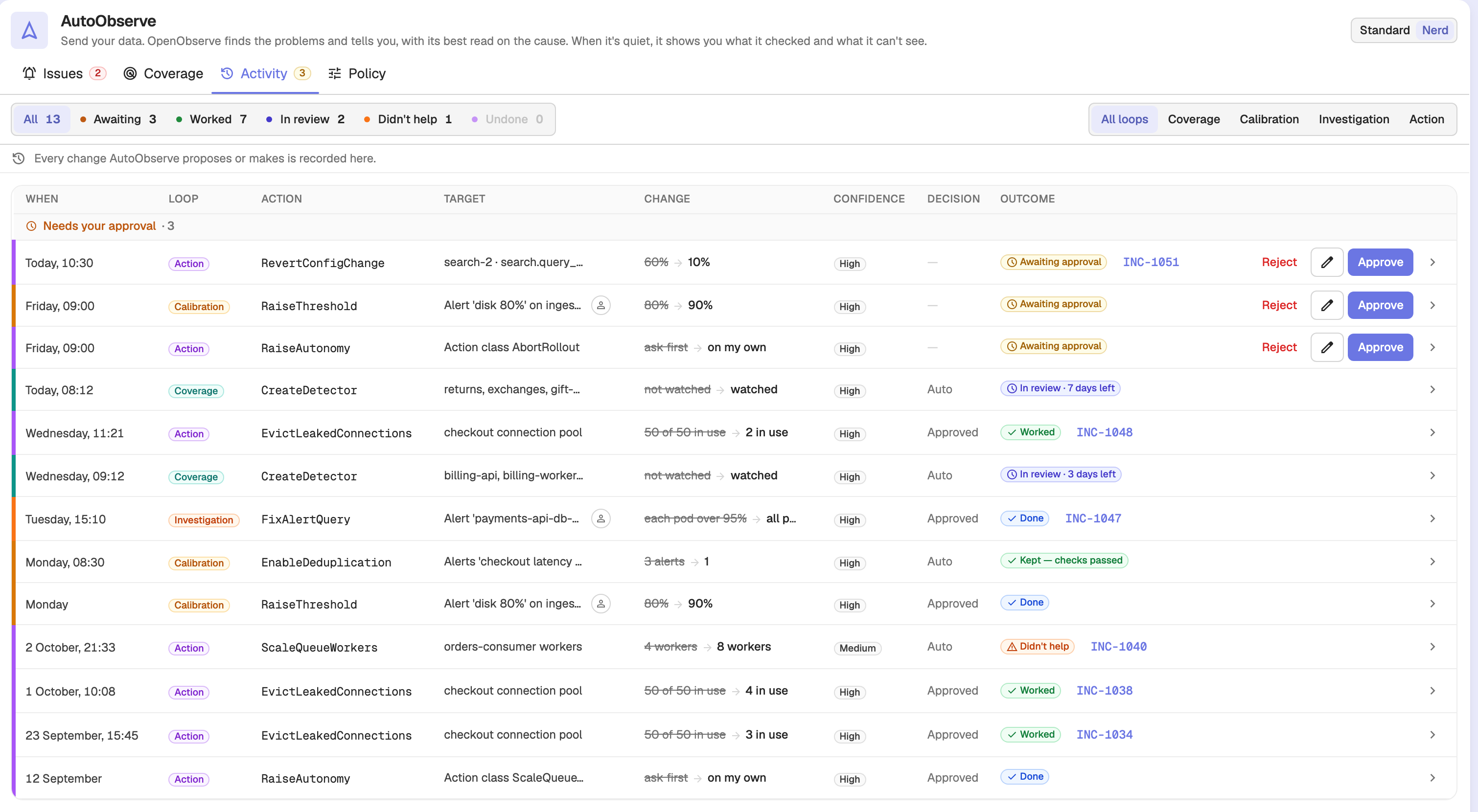Switch to Standard view mode
1478x812 pixels.
(1384, 30)
